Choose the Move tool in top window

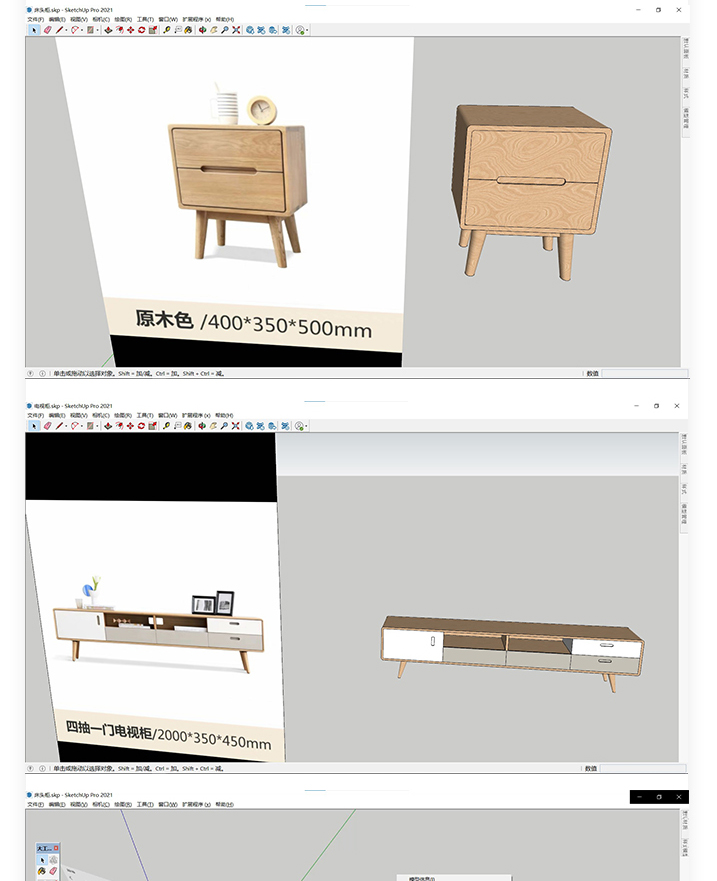pyautogui.click(x=130, y=30)
